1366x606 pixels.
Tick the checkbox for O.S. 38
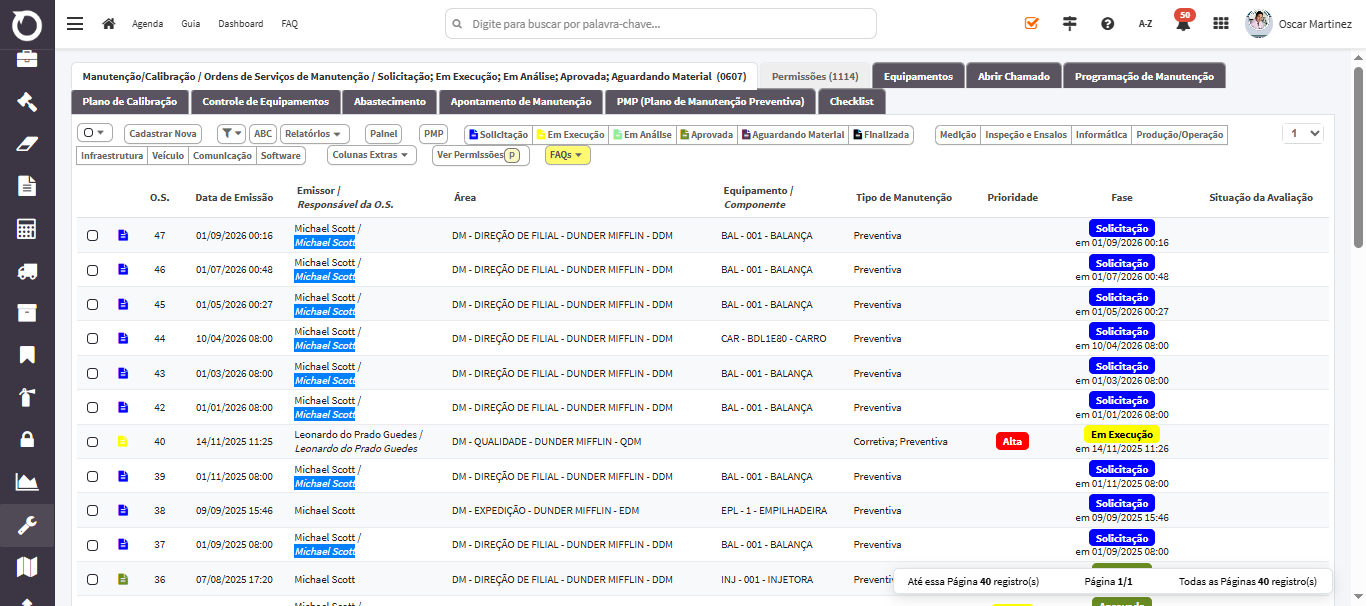pos(92,511)
